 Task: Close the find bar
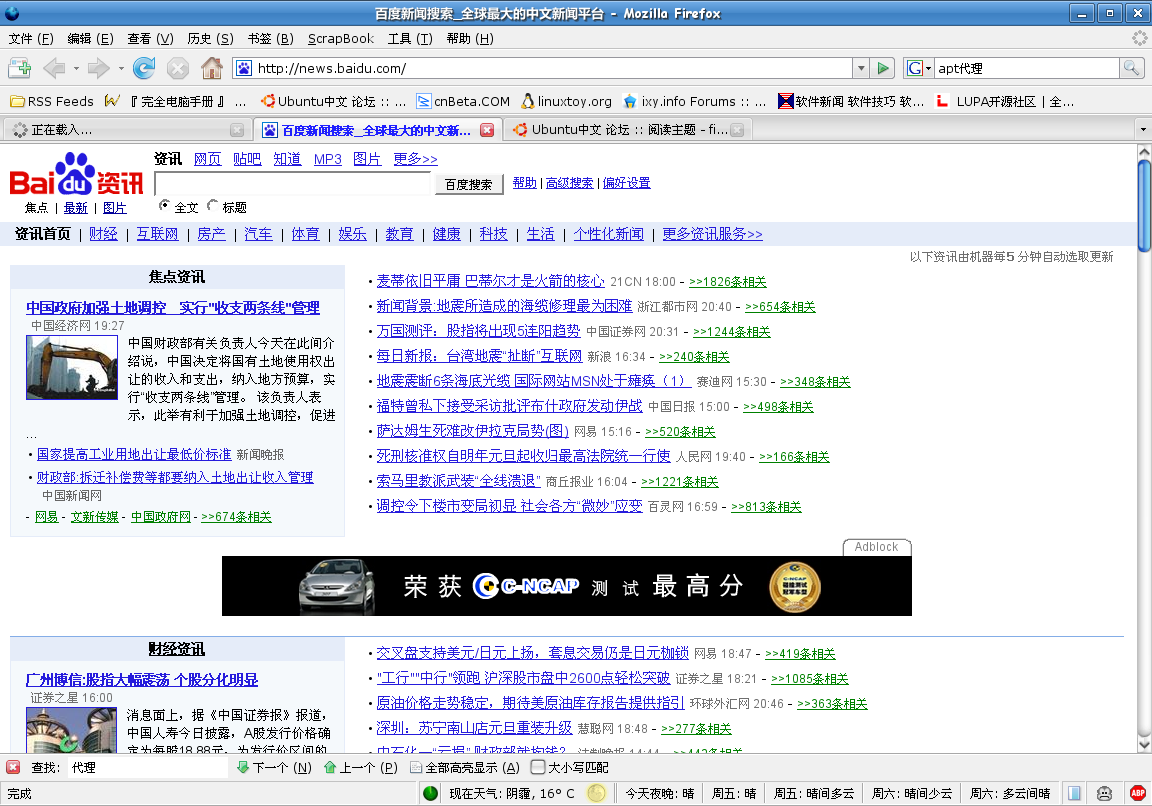[x=13, y=767]
